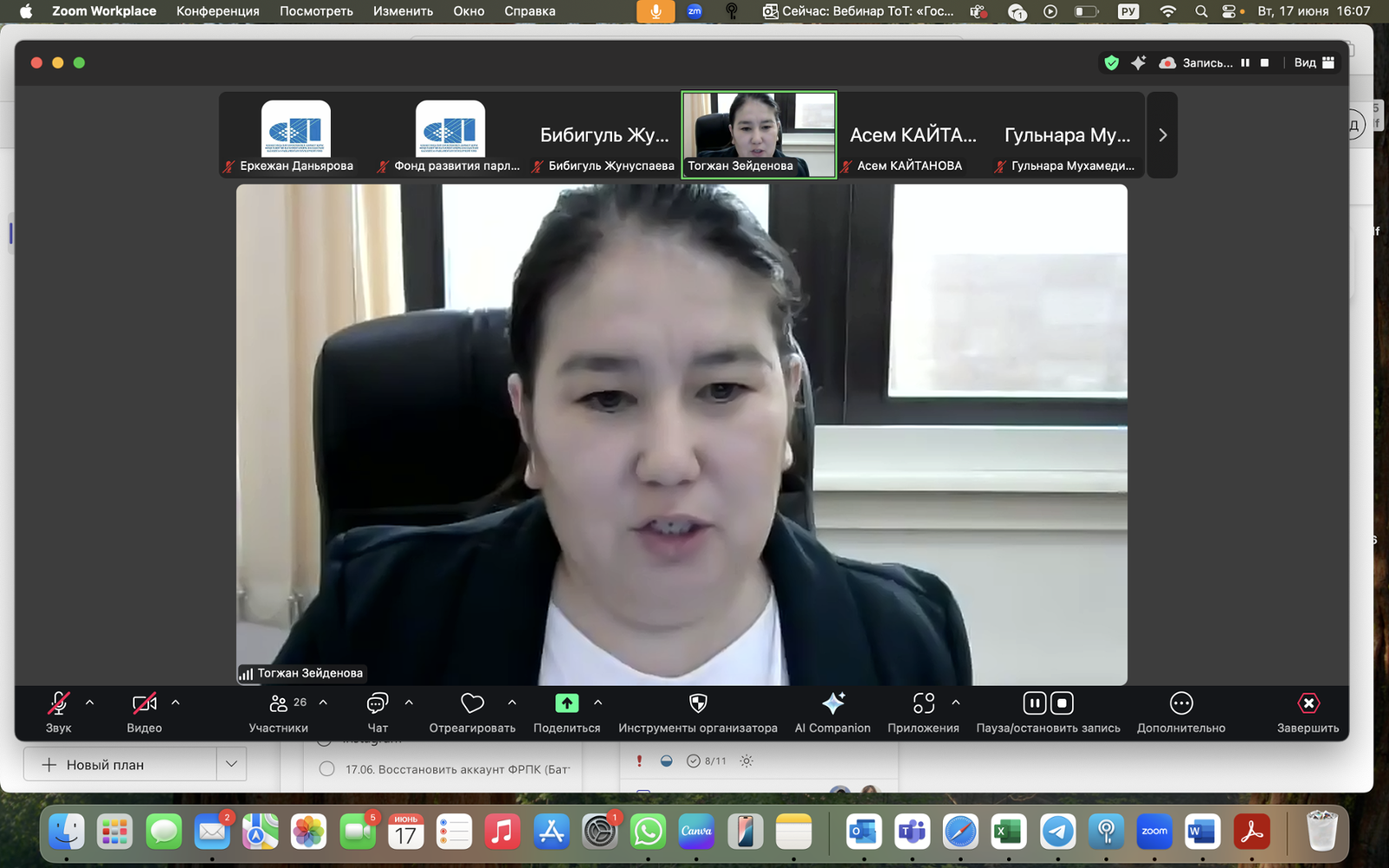The height and width of the screenshot is (868, 1389).
Task: Expand audio options arrow next to Sound
Action: tap(89, 703)
